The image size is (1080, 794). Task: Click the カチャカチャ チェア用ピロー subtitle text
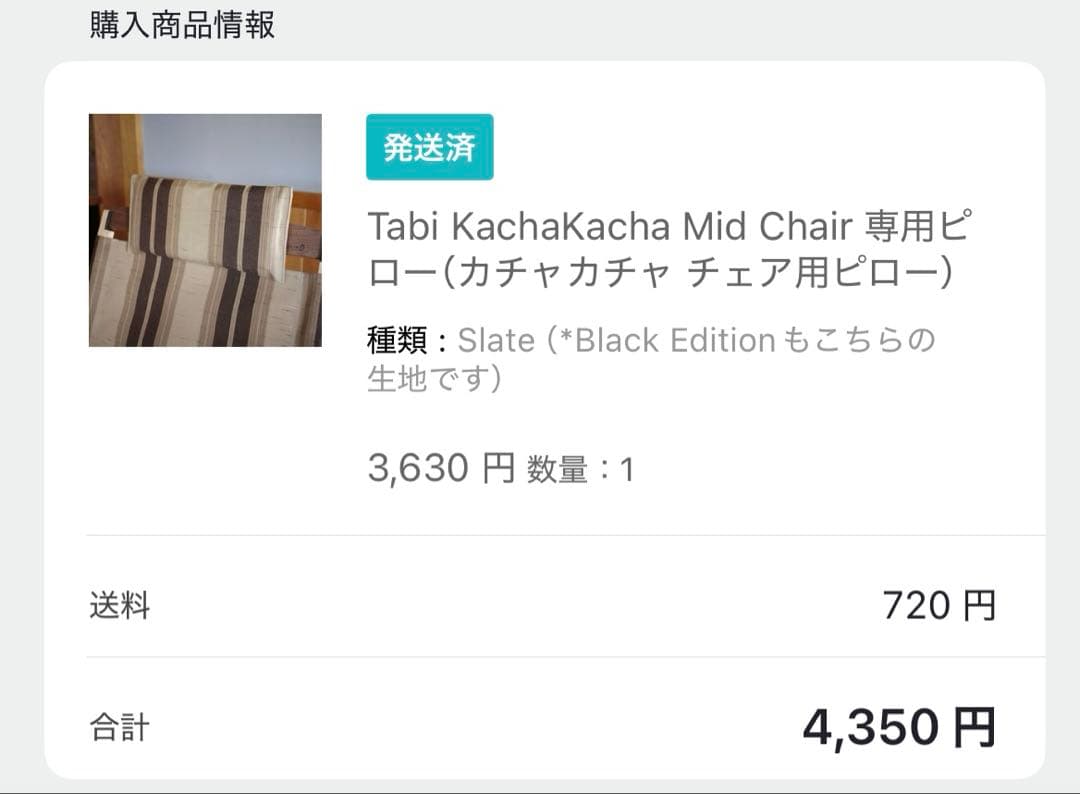pyautogui.click(x=698, y=273)
